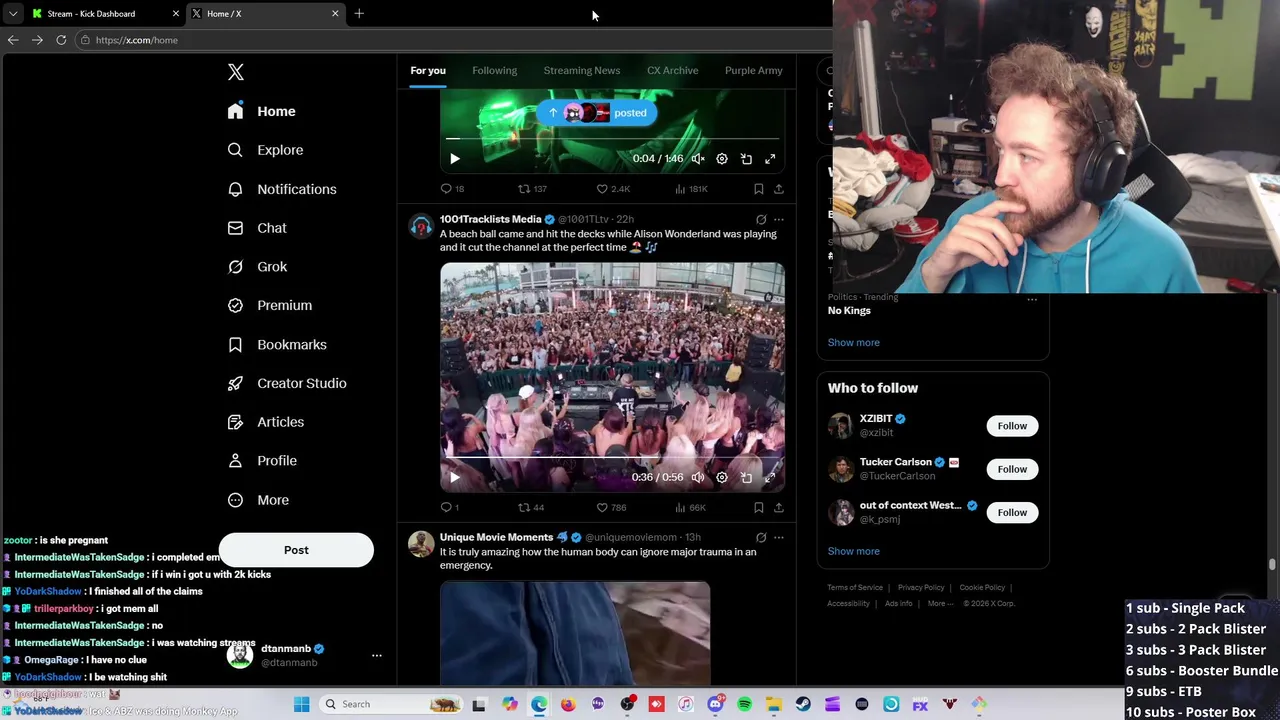1280x720 pixels.
Task: Switch to the Following tab
Action: click(x=494, y=70)
